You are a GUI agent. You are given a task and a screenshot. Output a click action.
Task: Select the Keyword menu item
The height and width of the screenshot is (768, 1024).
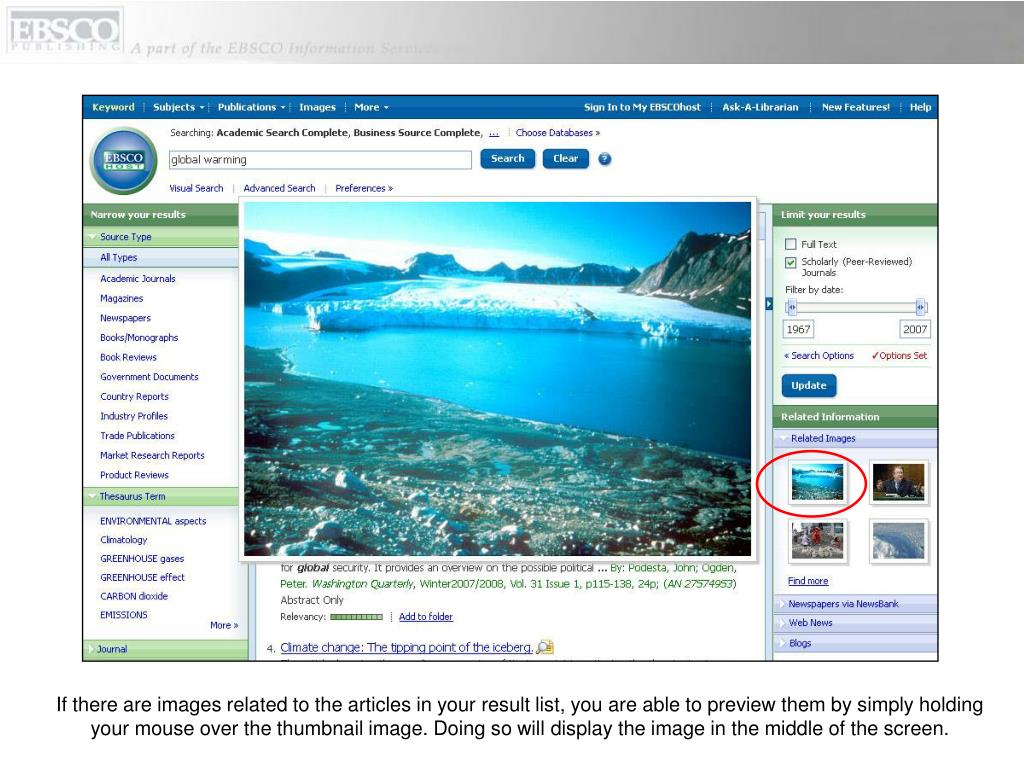(x=113, y=107)
